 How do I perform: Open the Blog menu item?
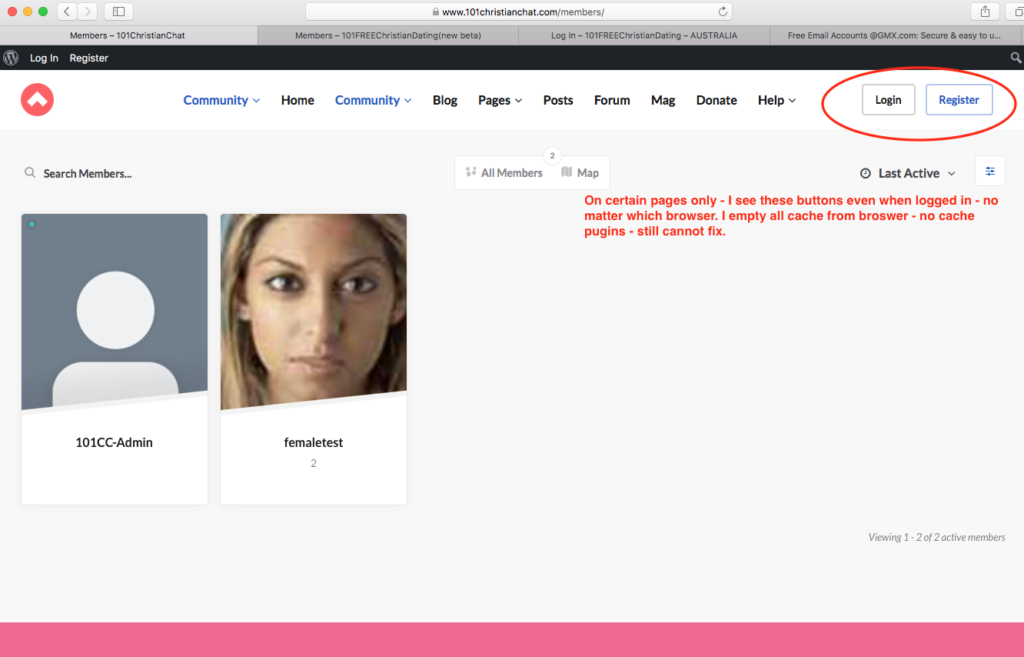pos(445,100)
